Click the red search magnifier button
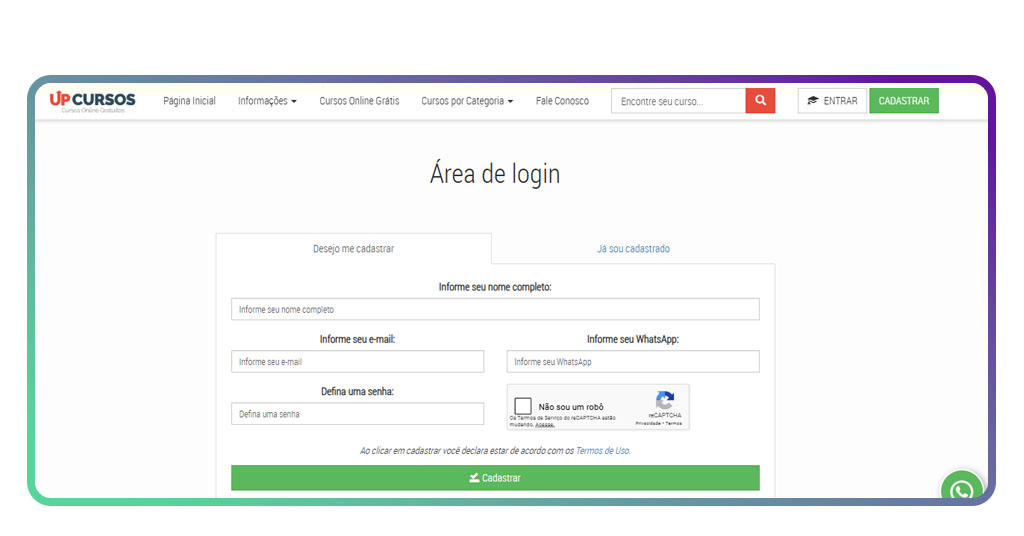Screen dimensions: 1024x536 tap(760, 101)
